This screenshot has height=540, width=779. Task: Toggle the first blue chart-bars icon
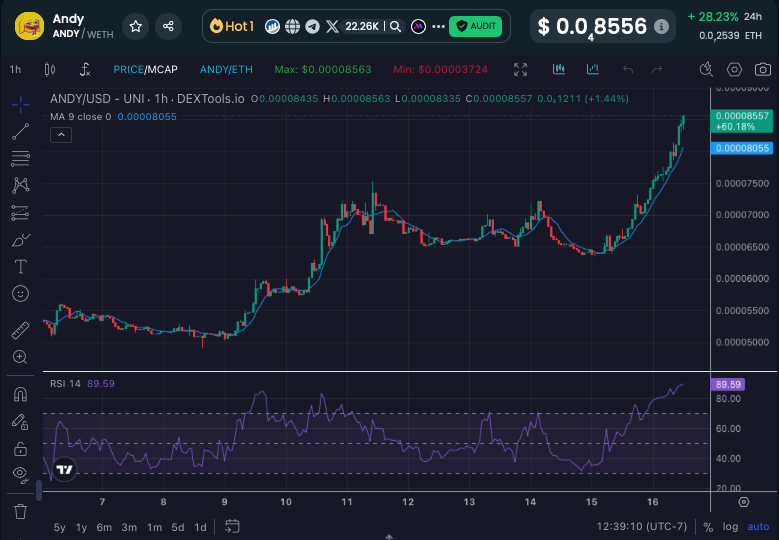[559, 70]
